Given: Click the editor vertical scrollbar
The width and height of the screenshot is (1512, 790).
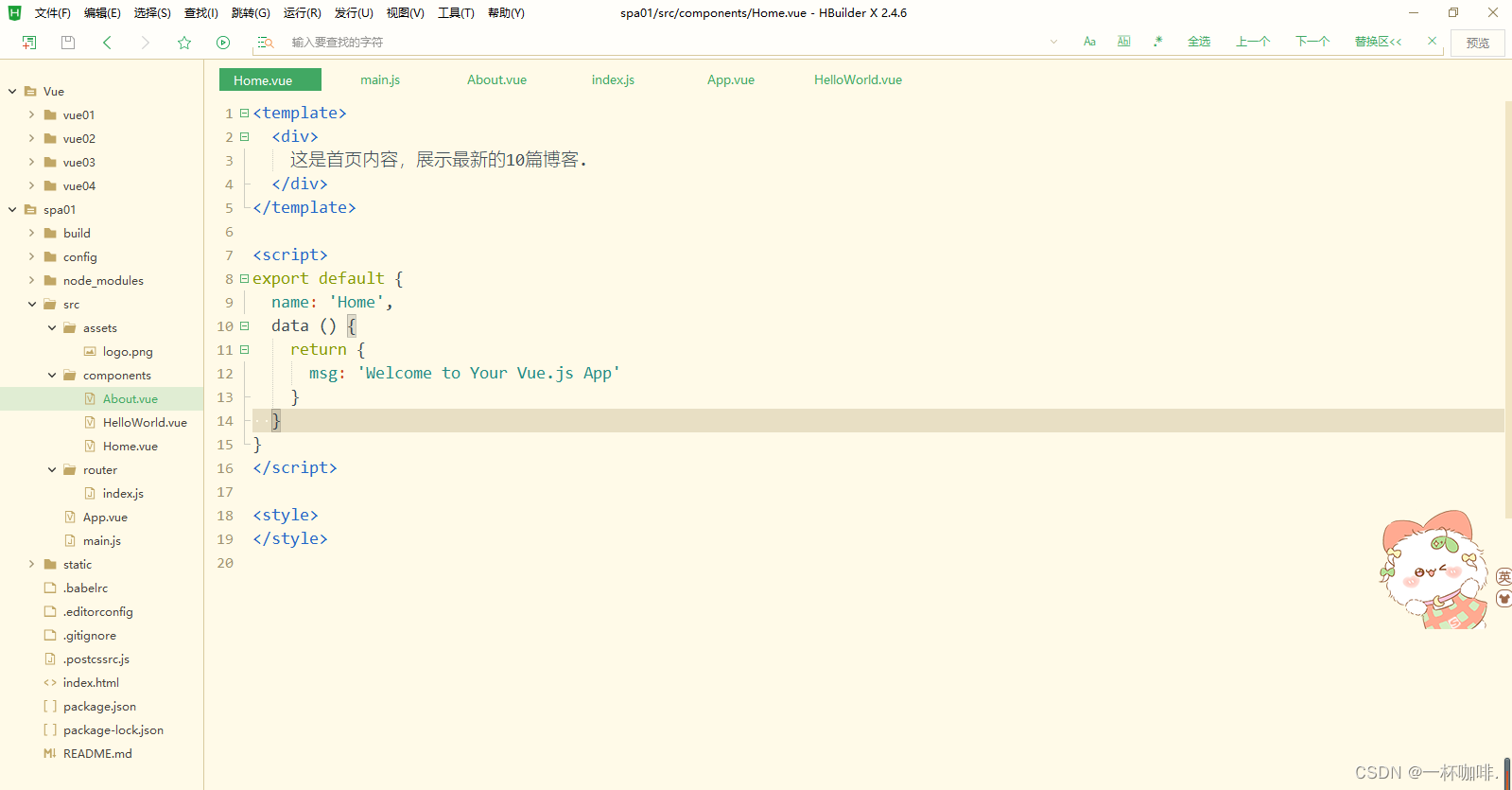Looking at the screenshot, I should pos(1507,309).
